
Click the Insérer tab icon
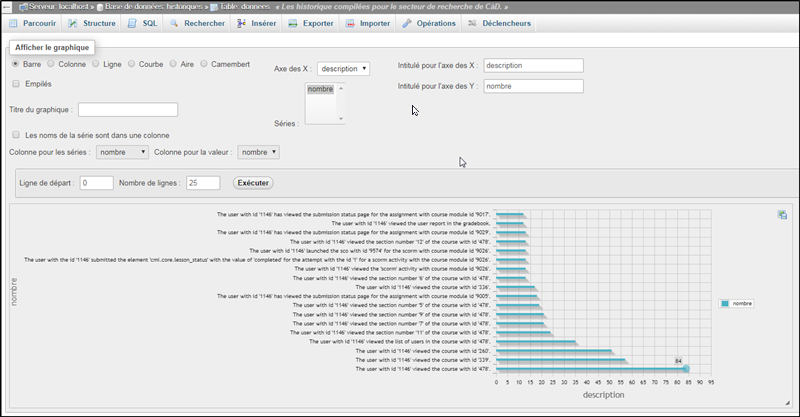point(244,22)
